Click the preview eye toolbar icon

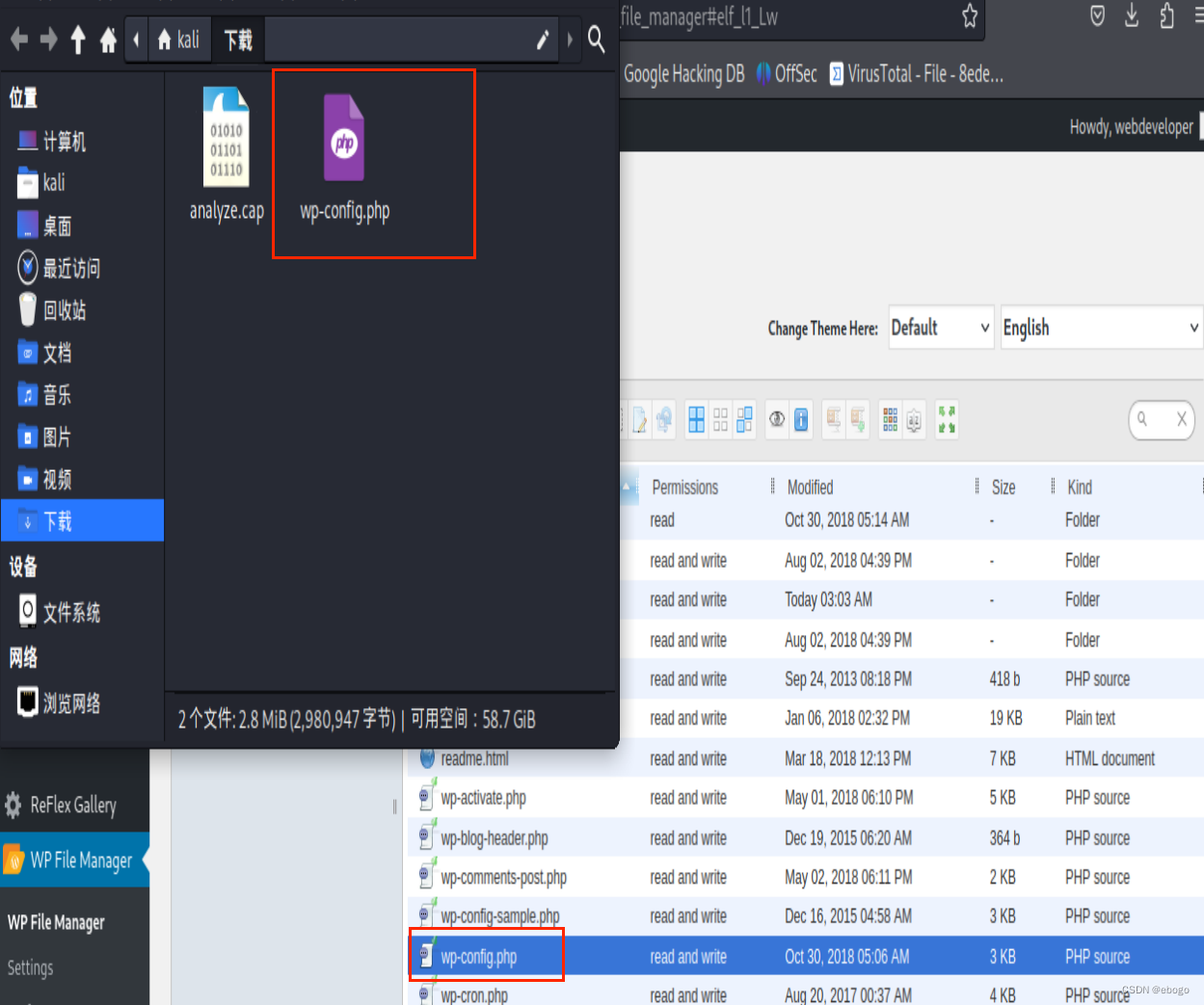pyautogui.click(x=777, y=419)
